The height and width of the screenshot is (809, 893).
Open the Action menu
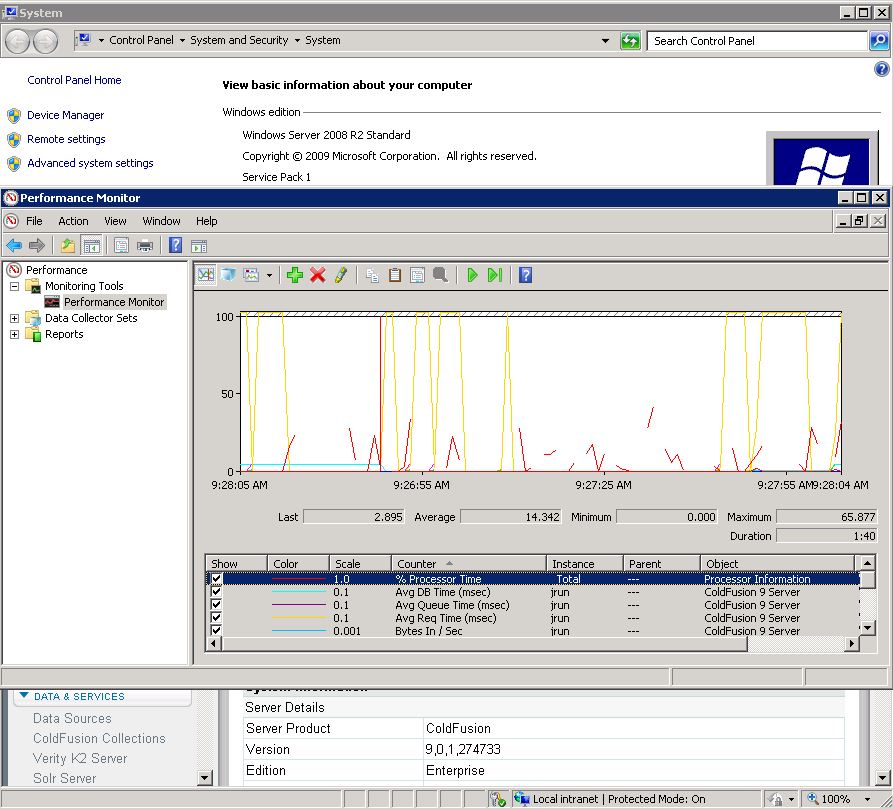tap(73, 221)
